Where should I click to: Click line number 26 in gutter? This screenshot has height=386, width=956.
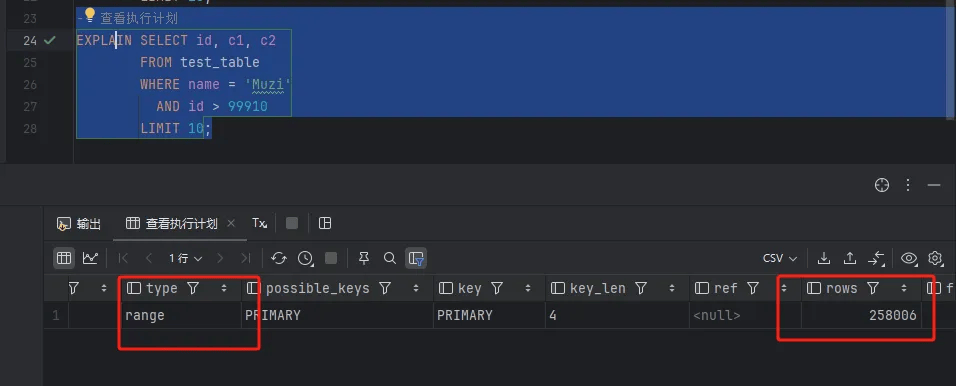[x=29, y=85]
